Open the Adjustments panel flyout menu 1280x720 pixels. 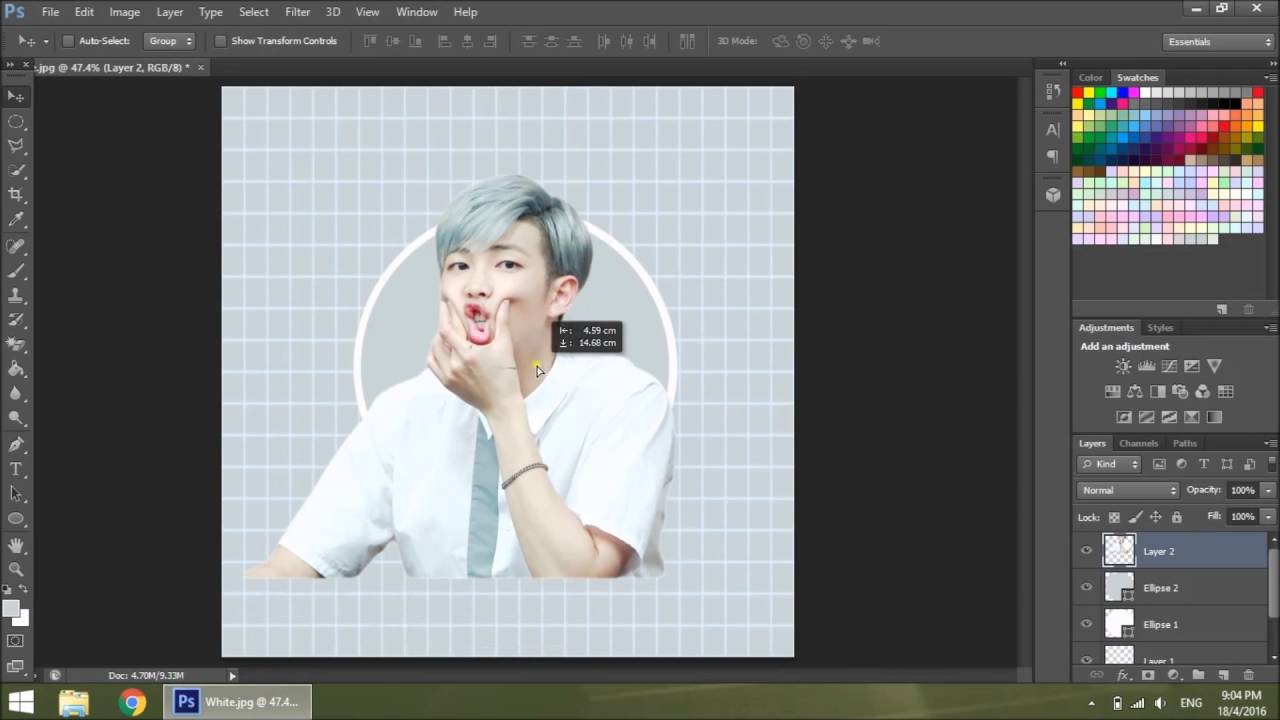click(x=1270, y=328)
